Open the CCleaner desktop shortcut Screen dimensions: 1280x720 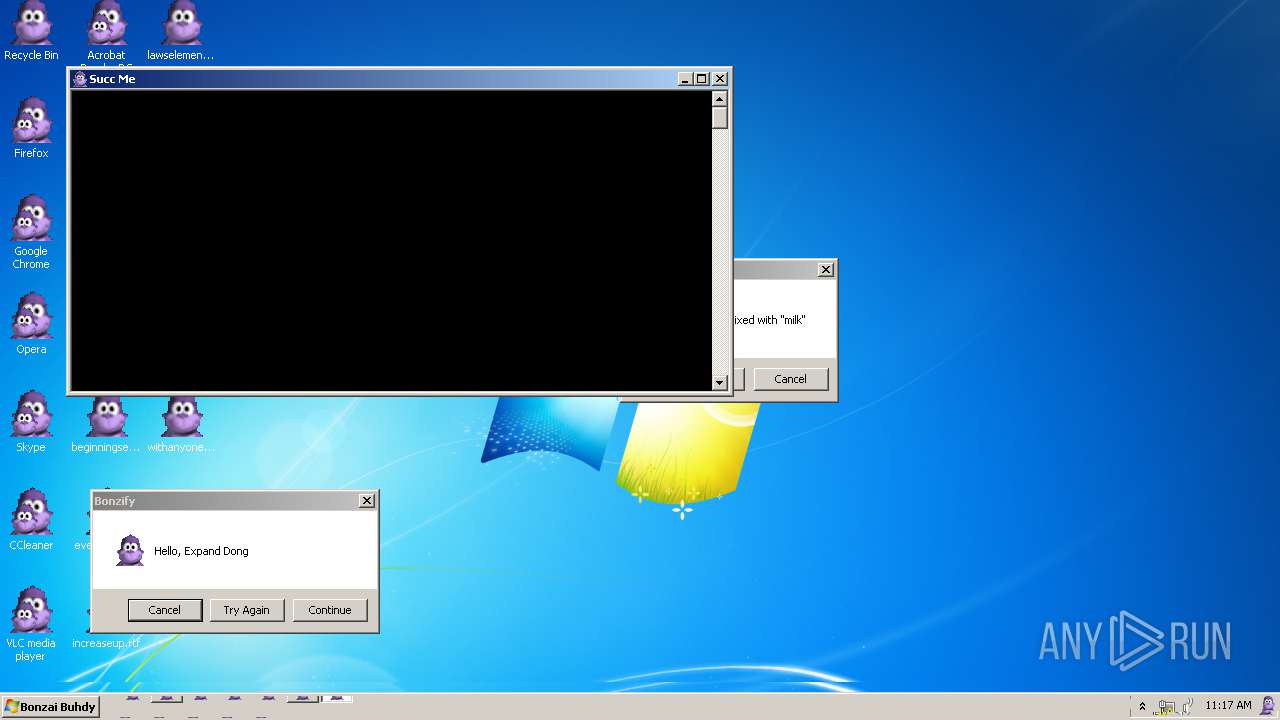31,520
